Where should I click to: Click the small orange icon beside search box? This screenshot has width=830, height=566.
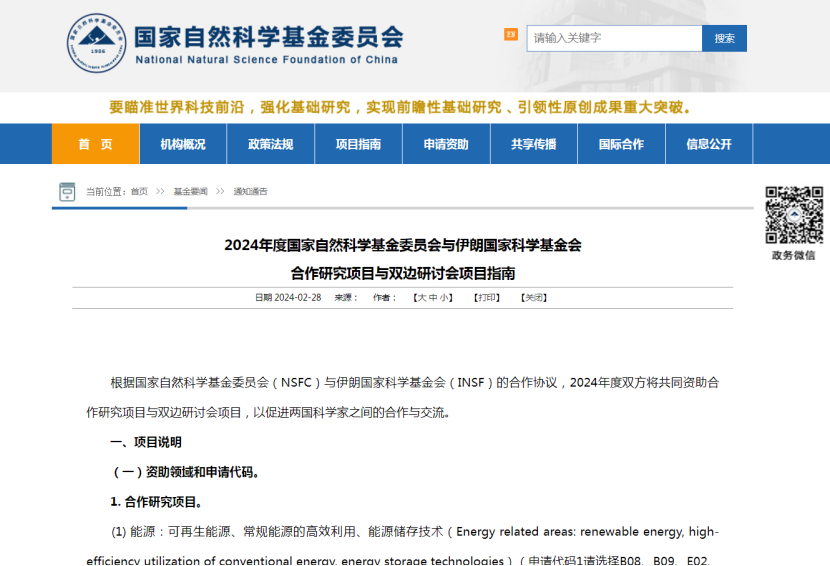pos(511,35)
